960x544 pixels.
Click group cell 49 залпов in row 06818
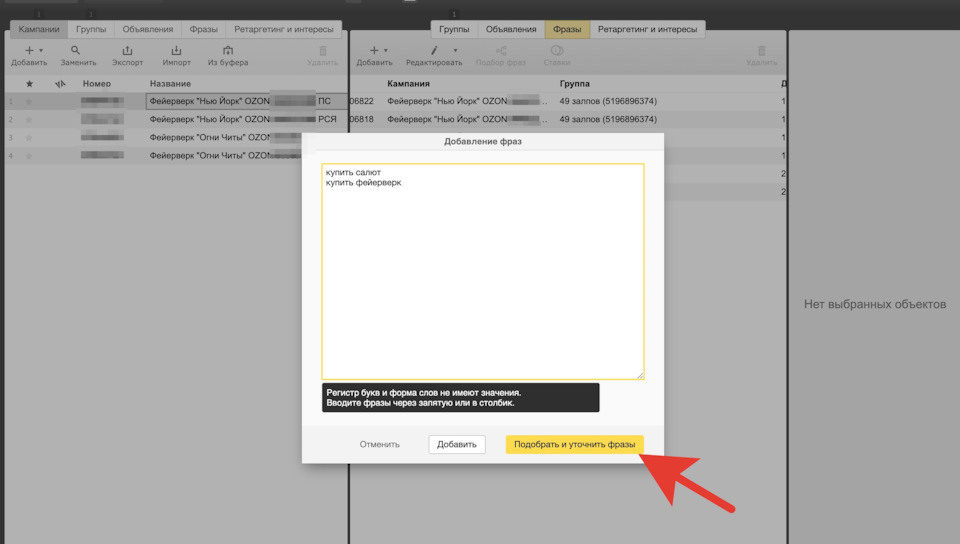coord(608,119)
